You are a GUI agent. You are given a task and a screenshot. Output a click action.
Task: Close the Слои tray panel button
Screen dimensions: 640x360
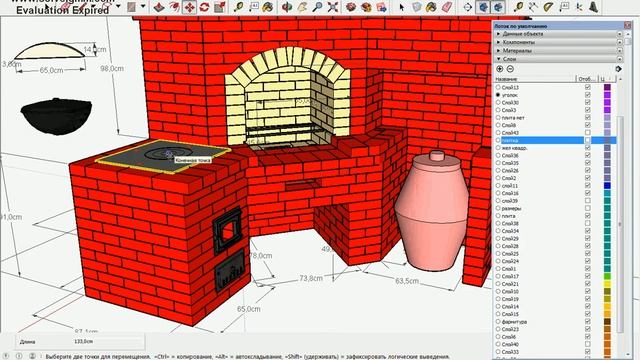pos(620,59)
